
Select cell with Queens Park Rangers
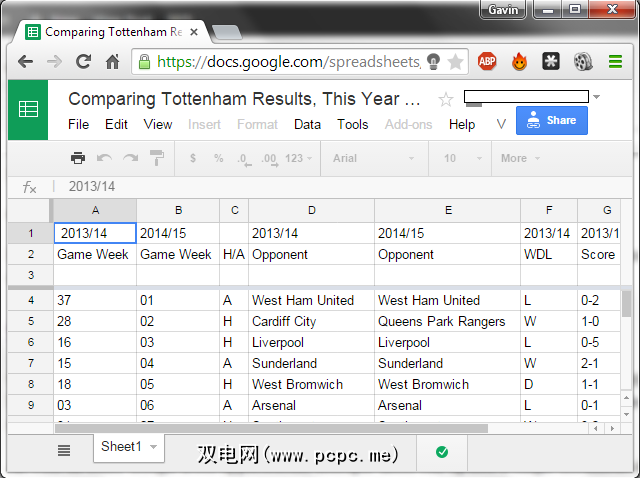click(447, 321)
